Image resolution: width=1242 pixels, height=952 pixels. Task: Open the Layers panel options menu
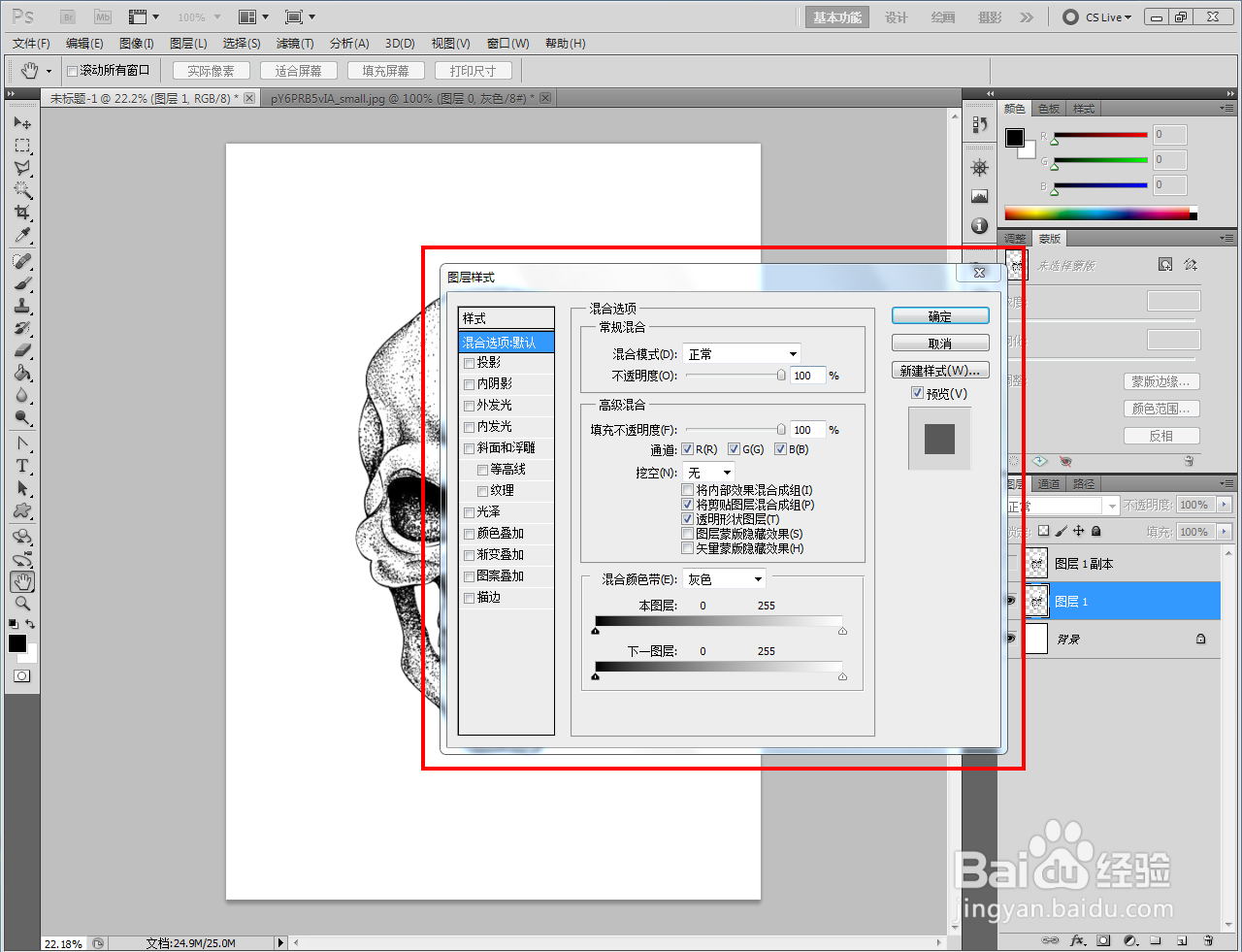[x=1227, y=483]
